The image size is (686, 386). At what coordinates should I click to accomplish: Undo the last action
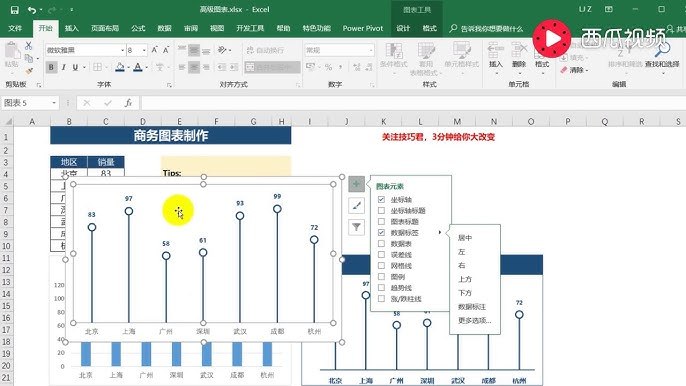[31, 10]
